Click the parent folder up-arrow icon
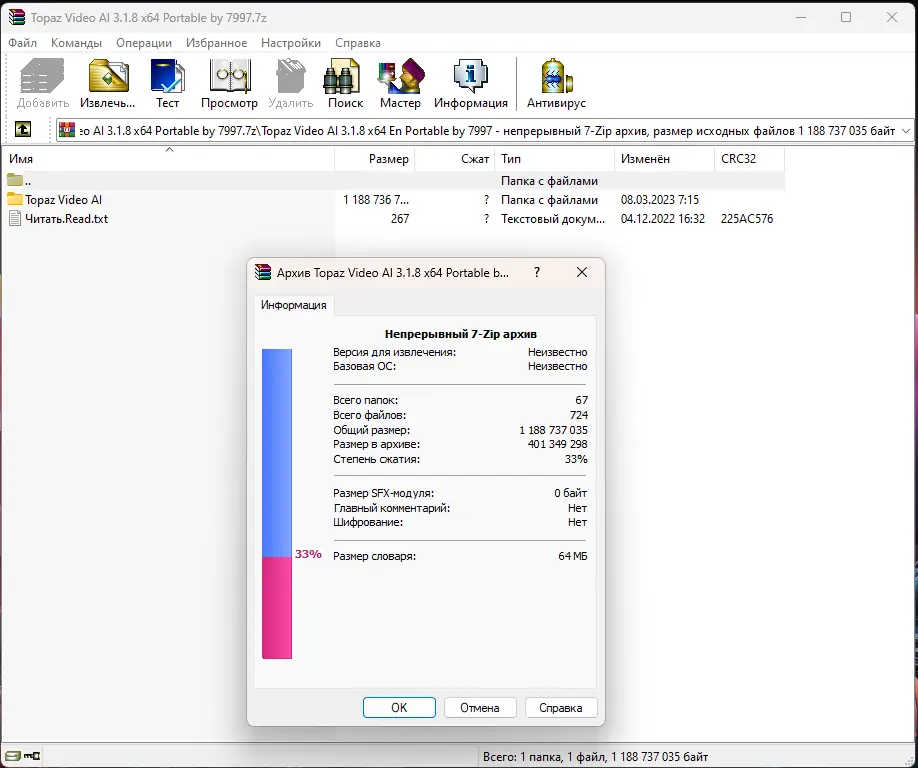The image size is (918, 768). [x=21, y=129]
